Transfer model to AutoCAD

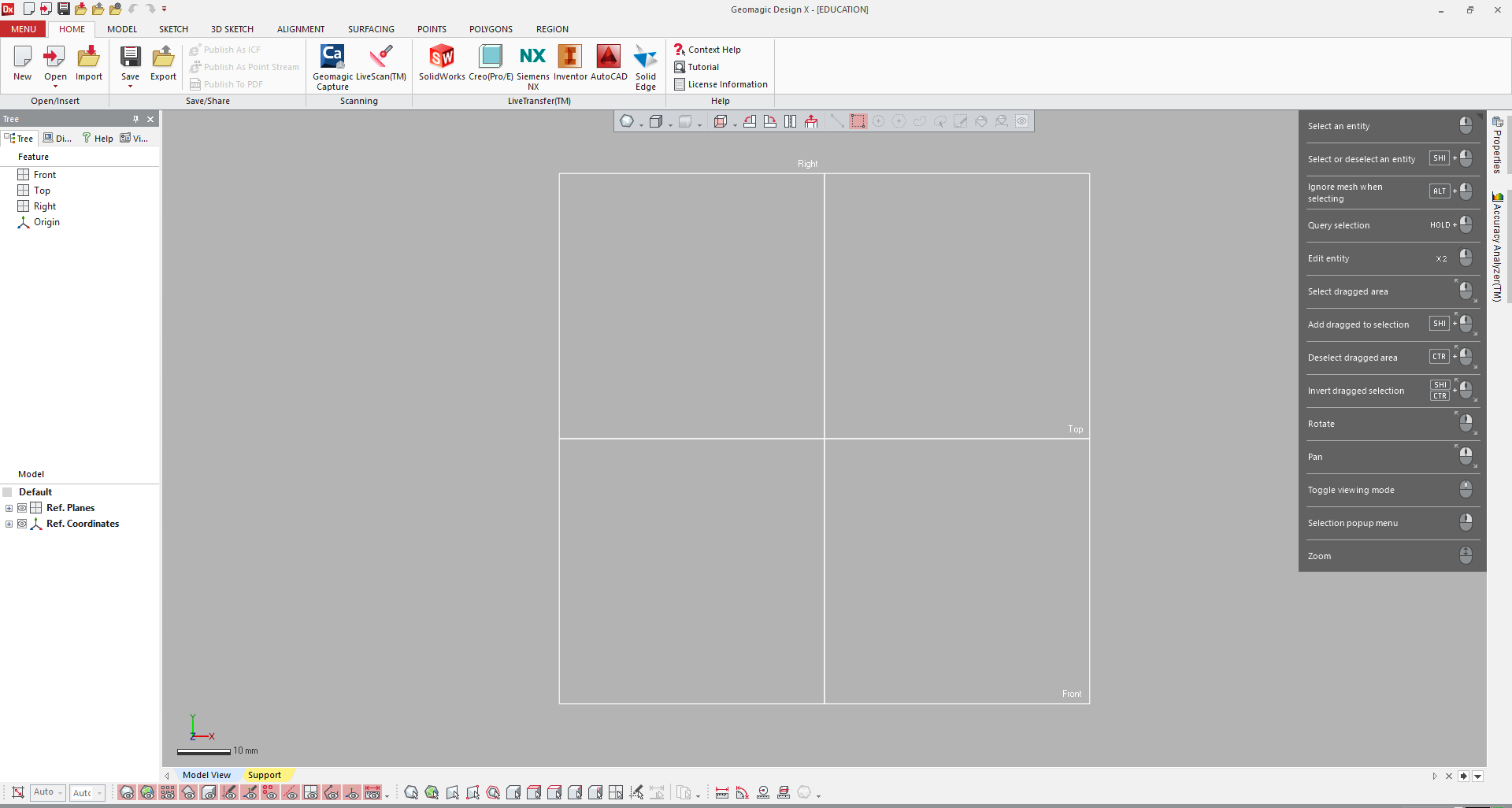pos(609,63)
